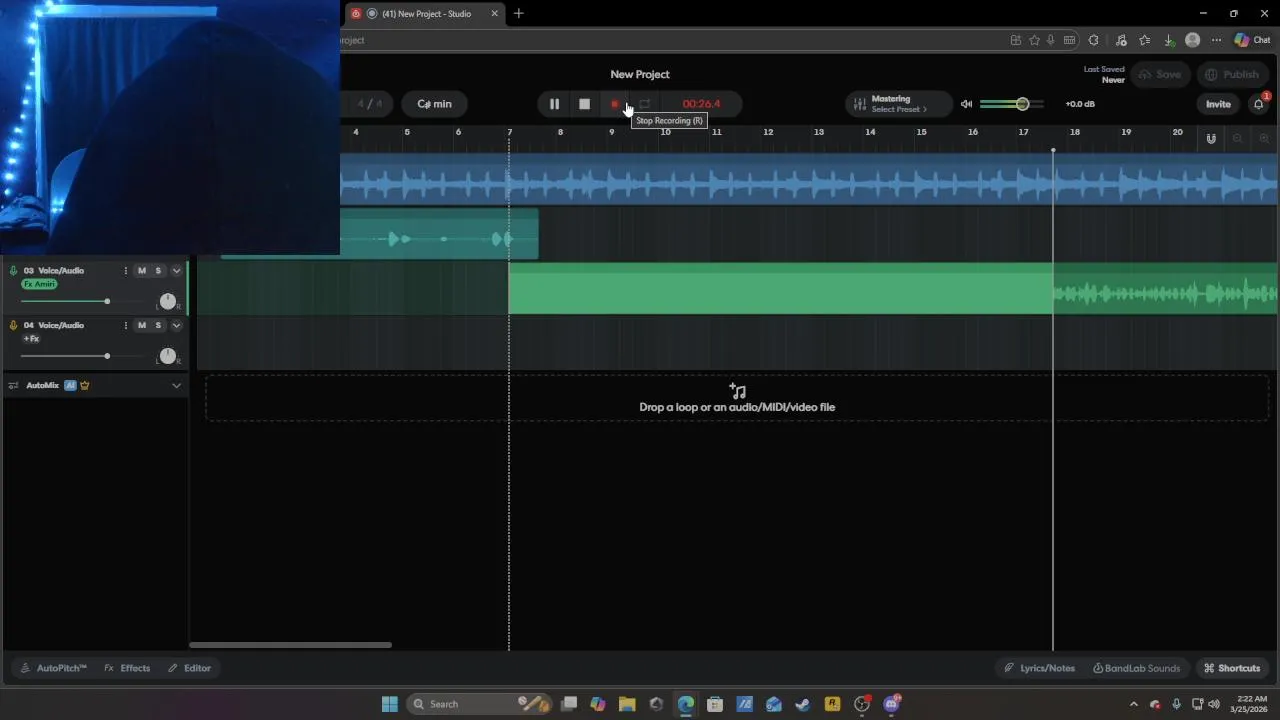
Task: Open the Mastering preset selector
Action: tap(898, 104)
